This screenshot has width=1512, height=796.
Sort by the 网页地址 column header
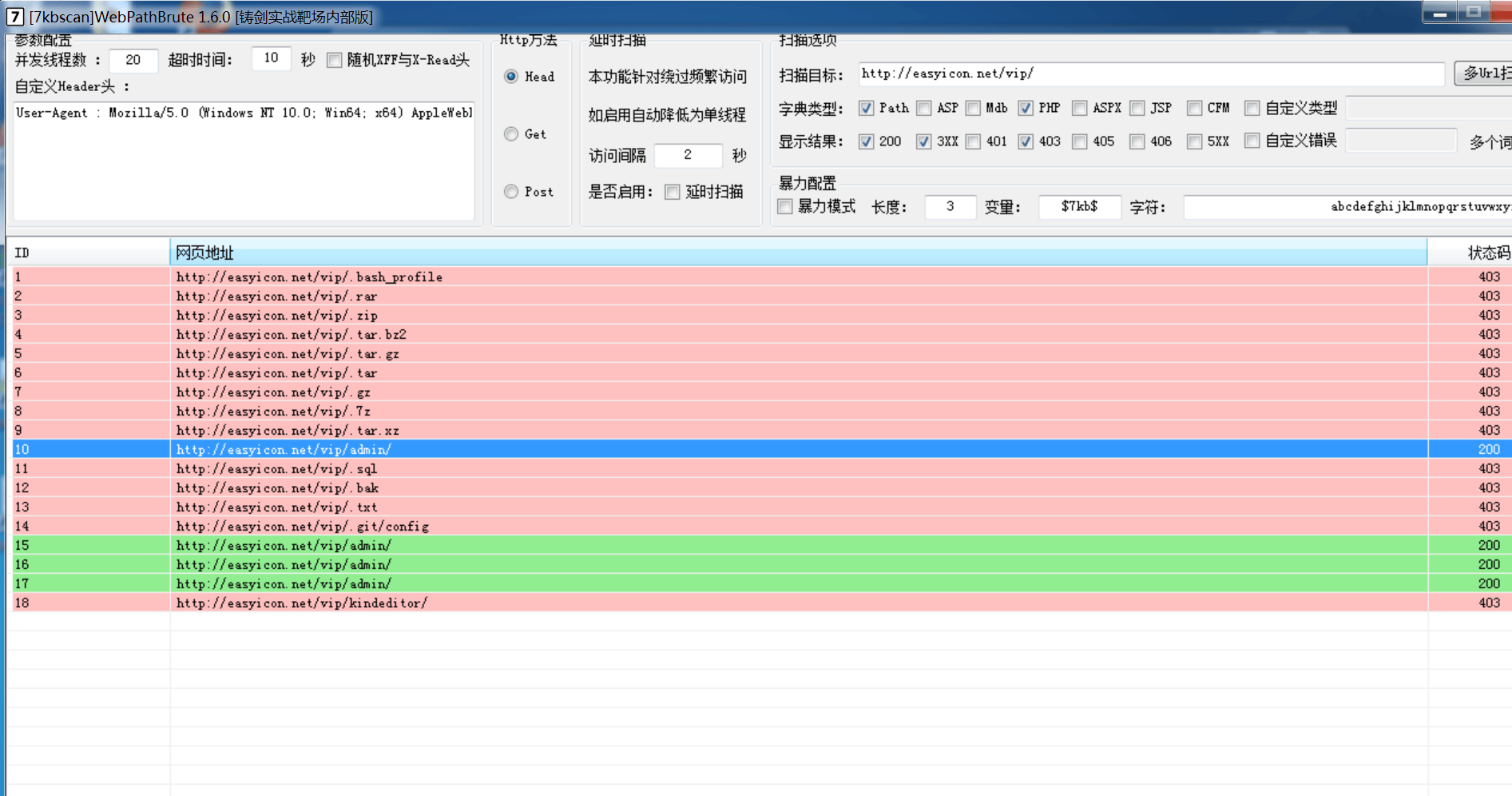click(798, 253)
